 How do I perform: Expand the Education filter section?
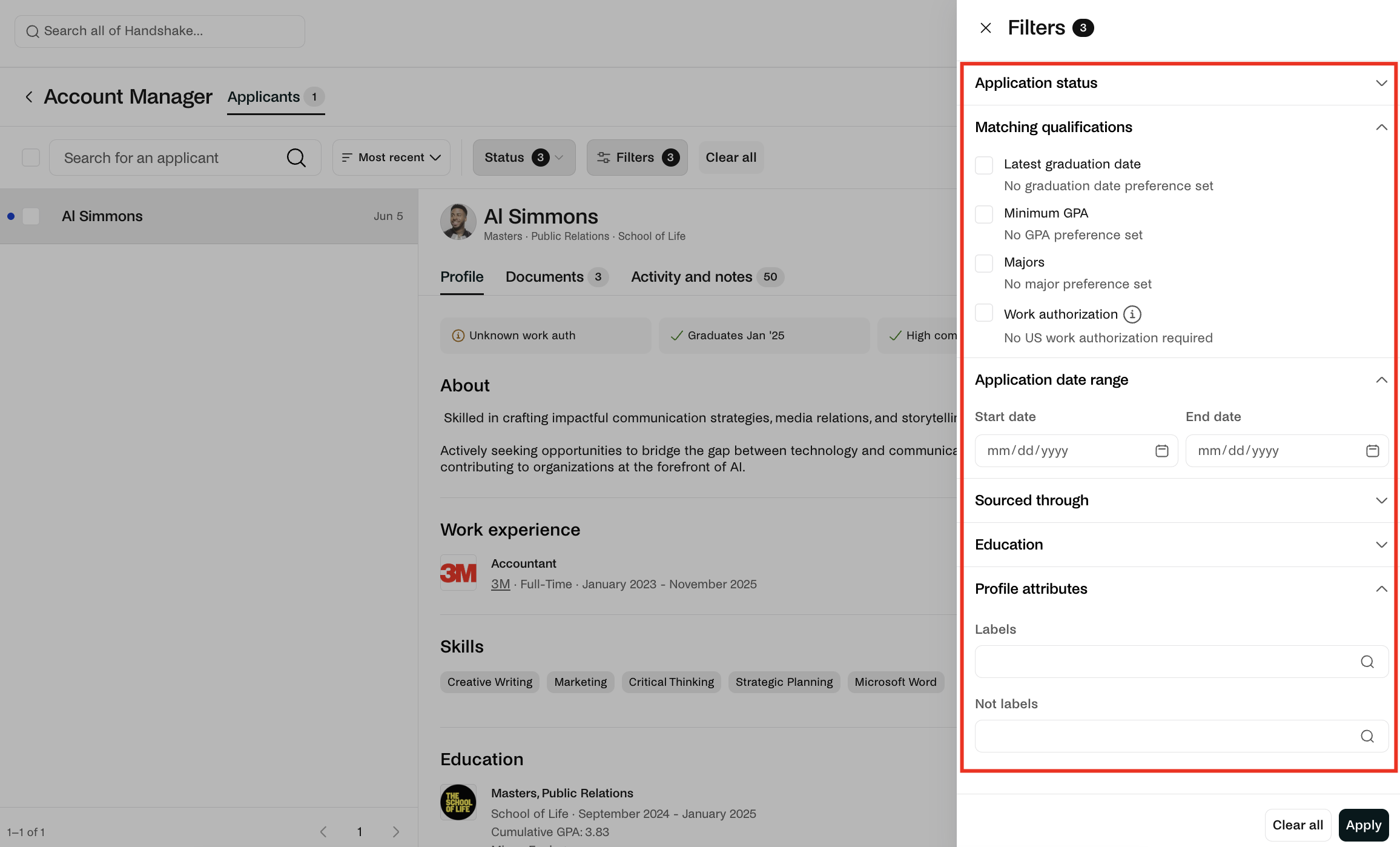(x=1181, y=545)
